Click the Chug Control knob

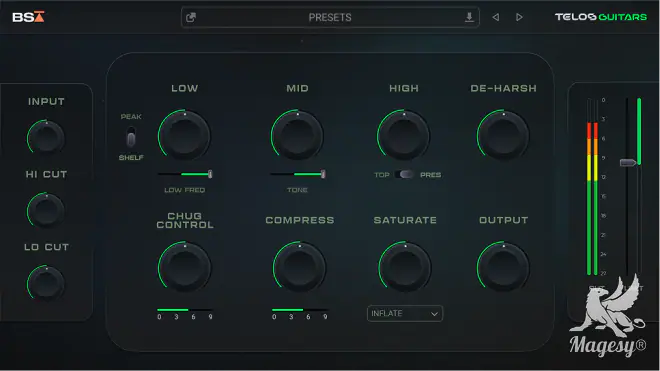184,267
